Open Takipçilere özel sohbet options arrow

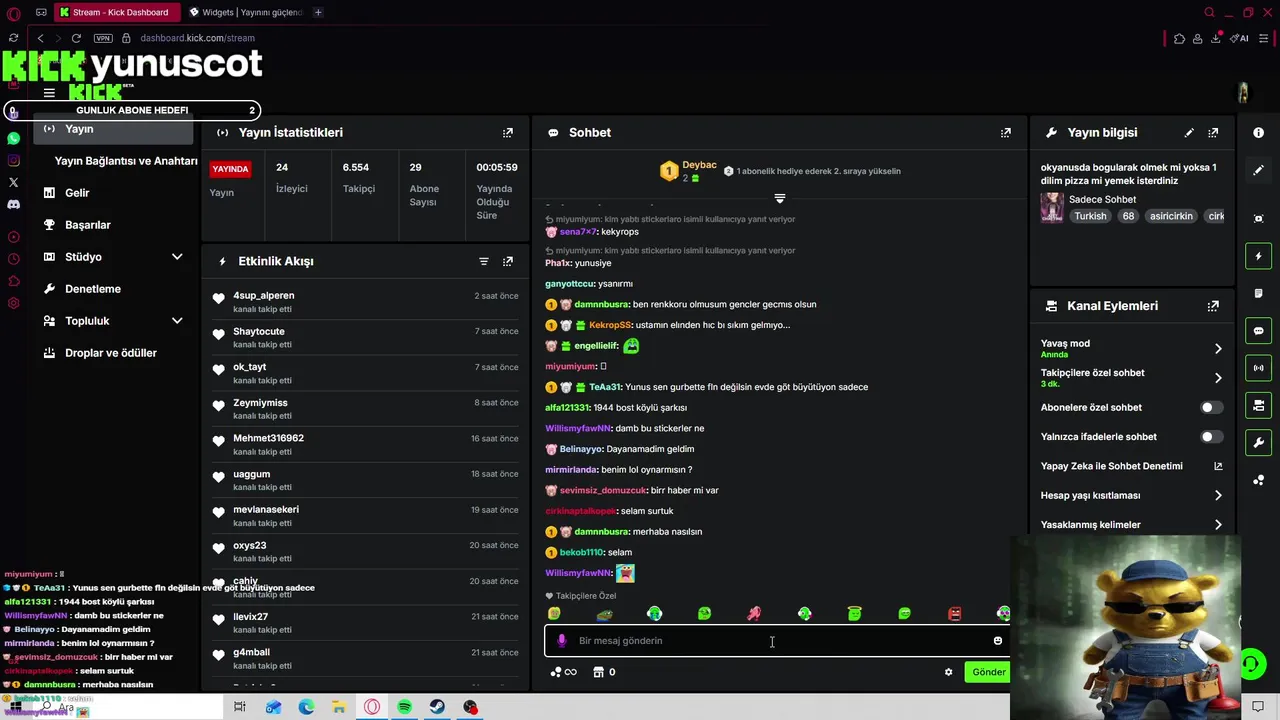point(1218,378)
